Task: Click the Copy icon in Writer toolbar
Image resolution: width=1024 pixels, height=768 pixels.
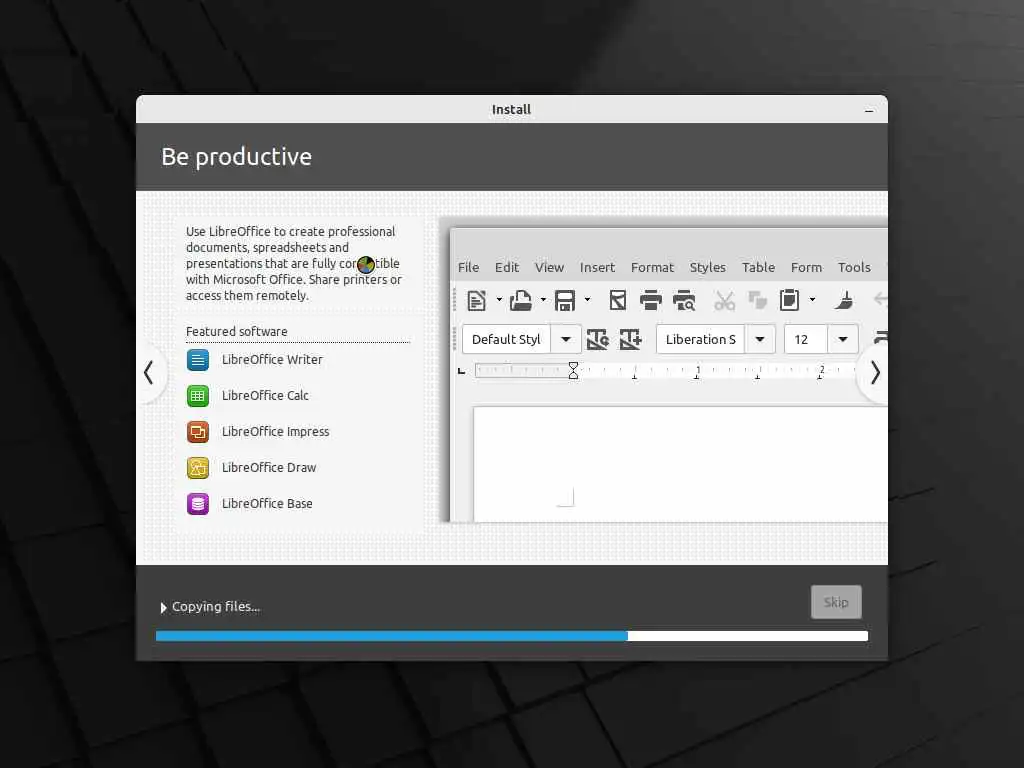Action: coord(757,300)
